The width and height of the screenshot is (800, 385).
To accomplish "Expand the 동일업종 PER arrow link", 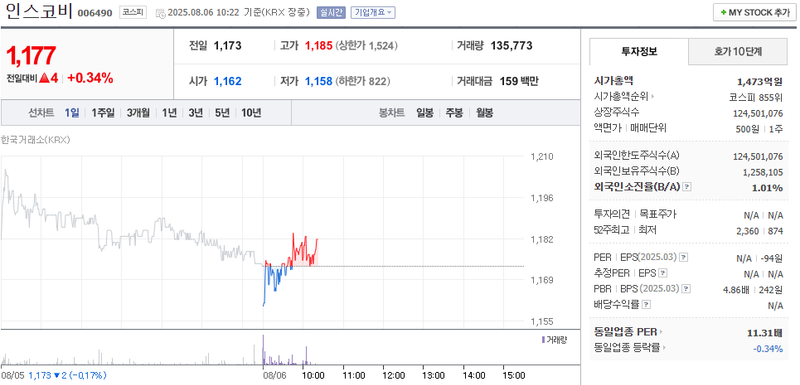I will [660, 332].
